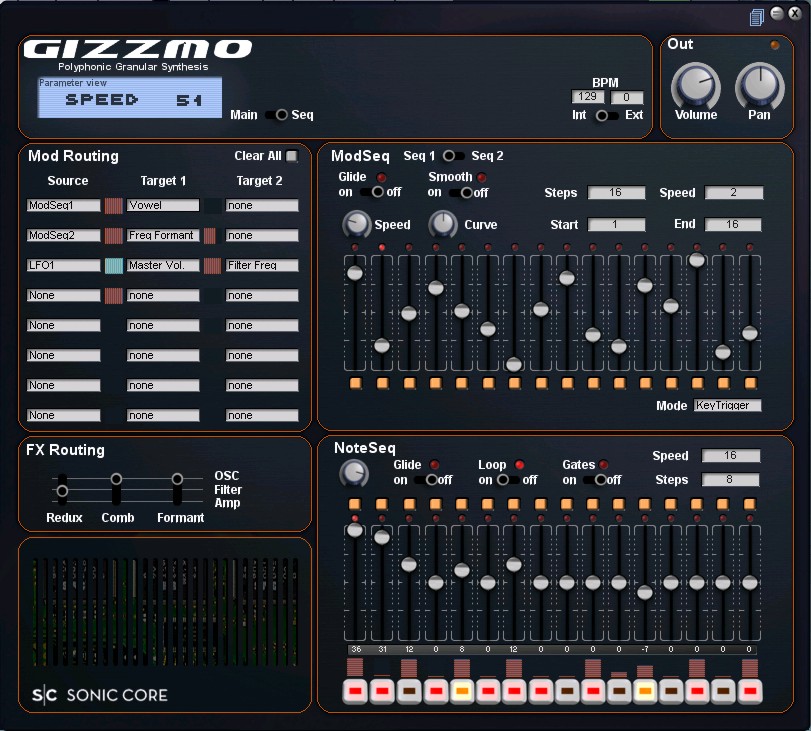811x731 pixels.
Task: Click the NoteSeq step pad under value 36
Action: (x=355, y=691)
